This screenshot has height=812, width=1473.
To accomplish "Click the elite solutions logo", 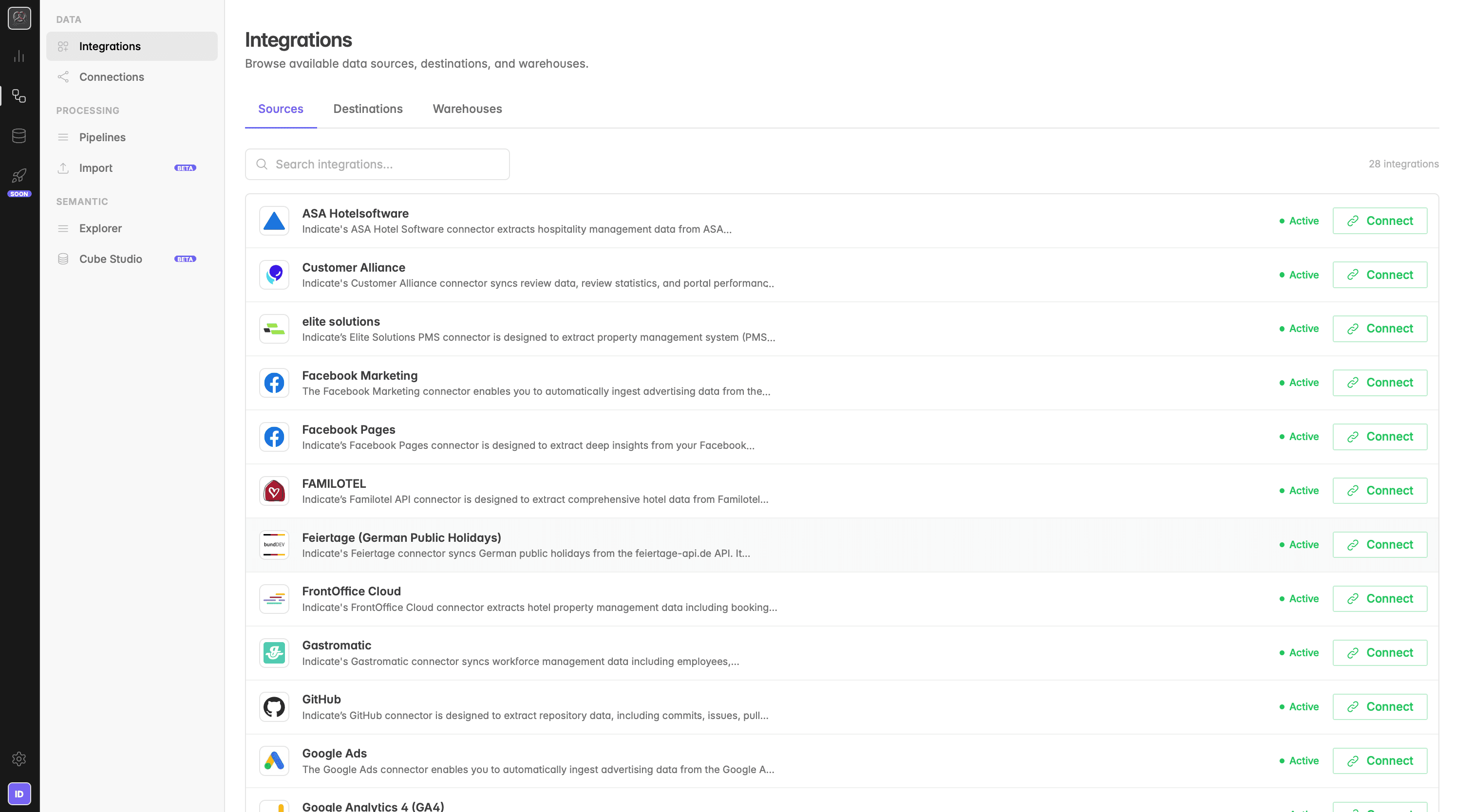I will pyautogui.click(x=274, y=329).
